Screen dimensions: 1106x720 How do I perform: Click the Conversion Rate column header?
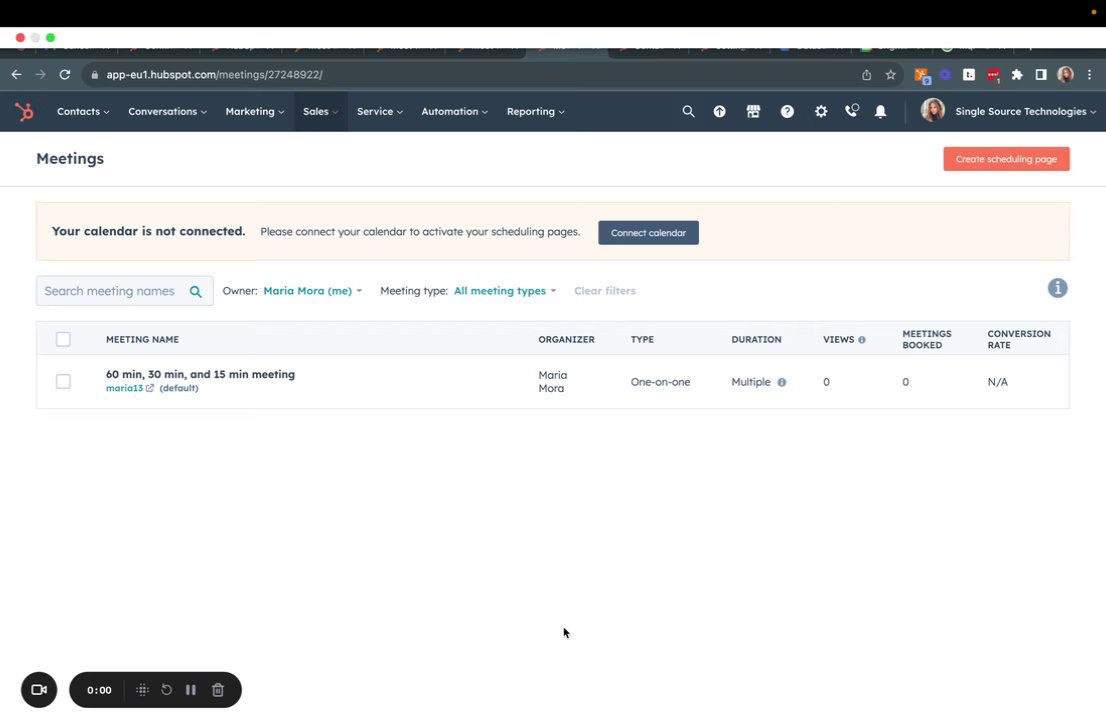click(x=1019, y=339)
